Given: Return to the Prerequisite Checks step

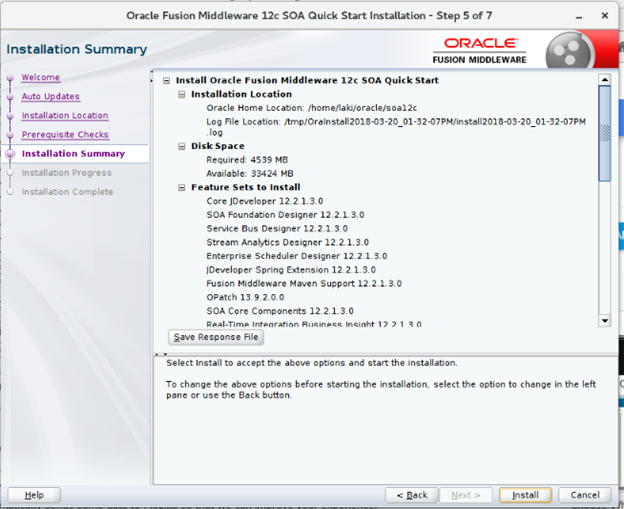Looking at the screenshot, I should [x=65, y=135].
